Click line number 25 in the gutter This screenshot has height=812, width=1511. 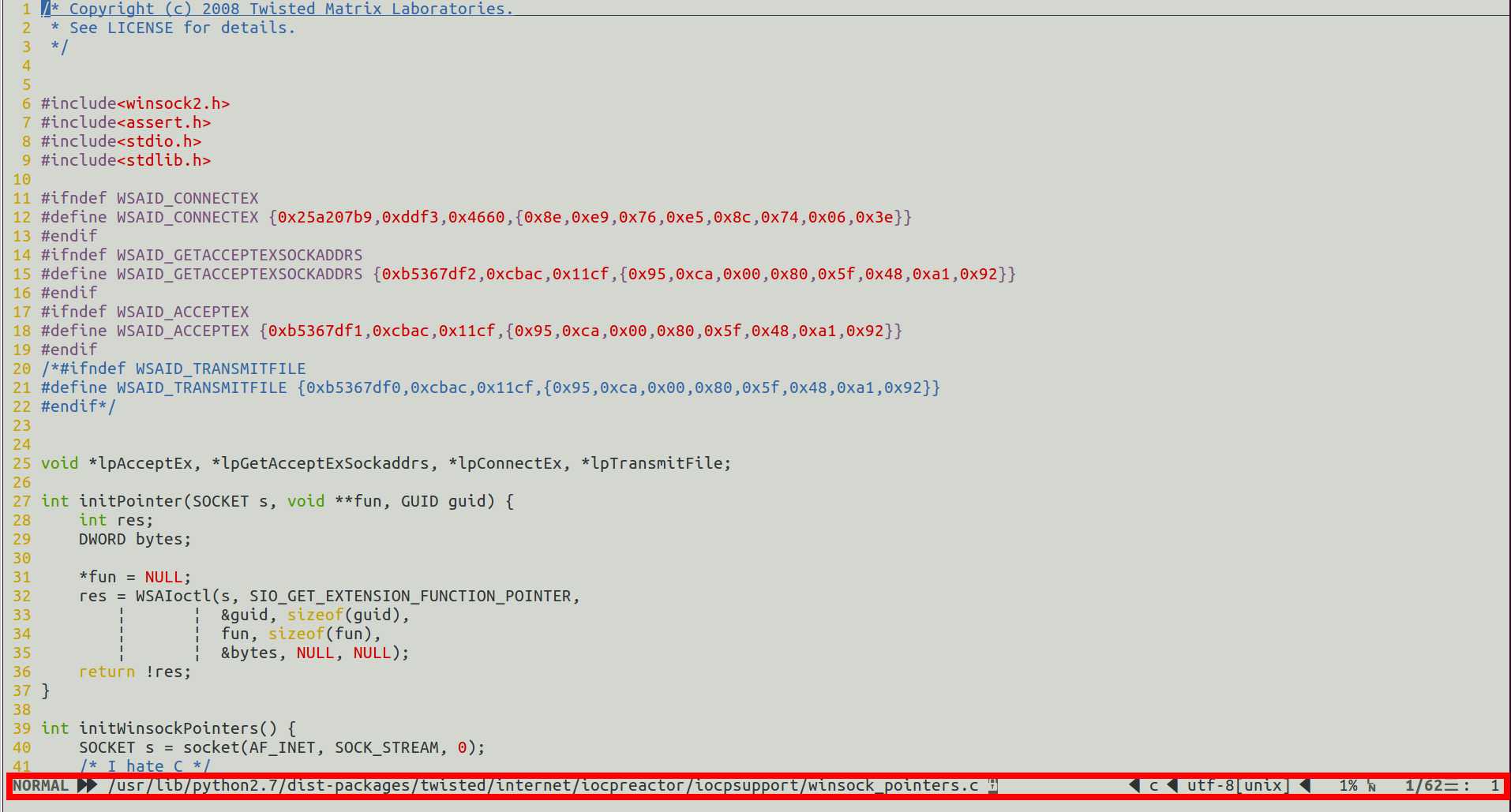tap(22, 463)
